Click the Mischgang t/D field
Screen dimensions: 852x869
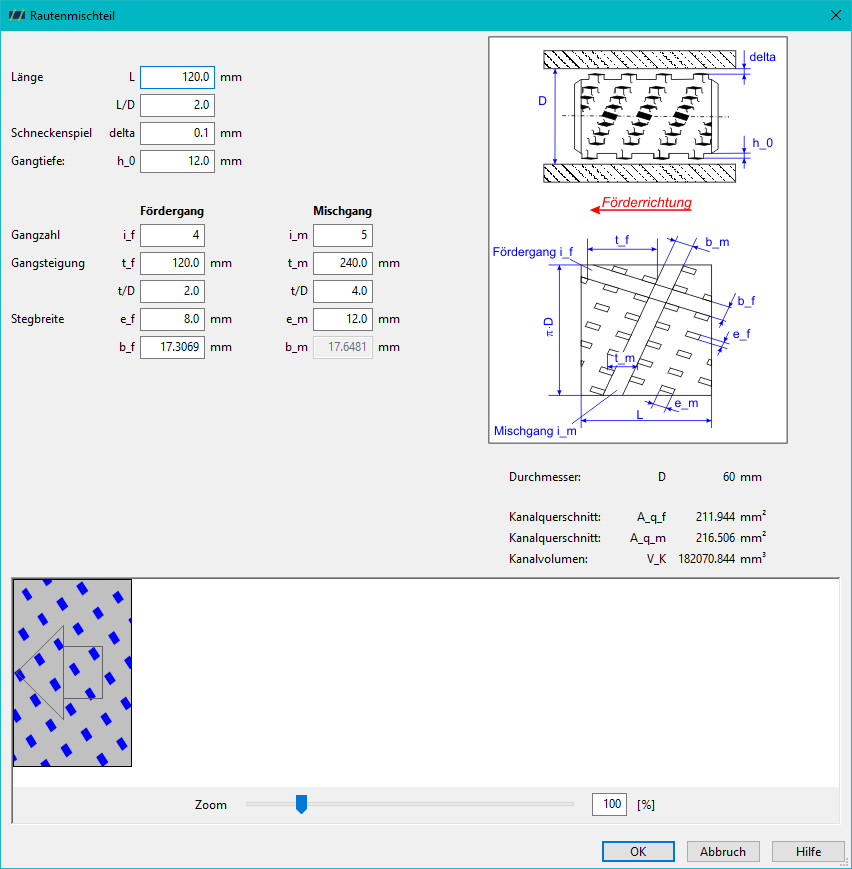tap(343, 291)
